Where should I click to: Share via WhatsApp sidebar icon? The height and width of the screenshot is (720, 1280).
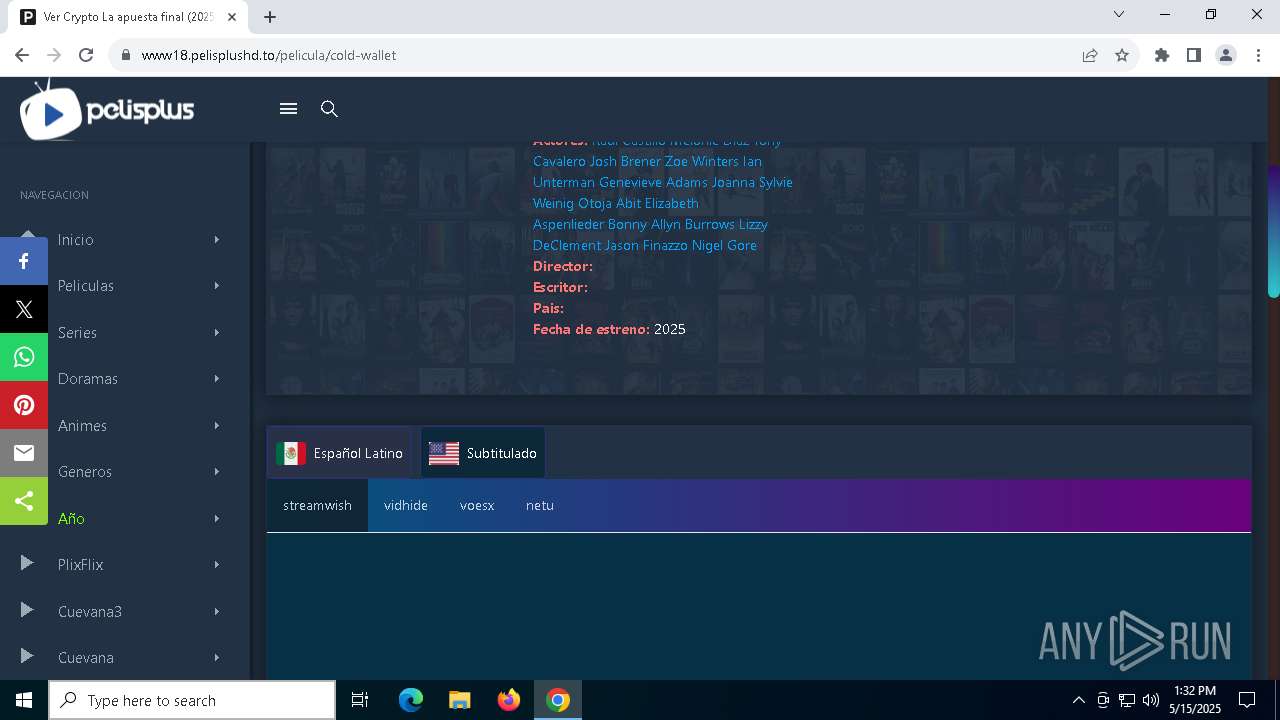pyautogui.click(x=24, y=357)
